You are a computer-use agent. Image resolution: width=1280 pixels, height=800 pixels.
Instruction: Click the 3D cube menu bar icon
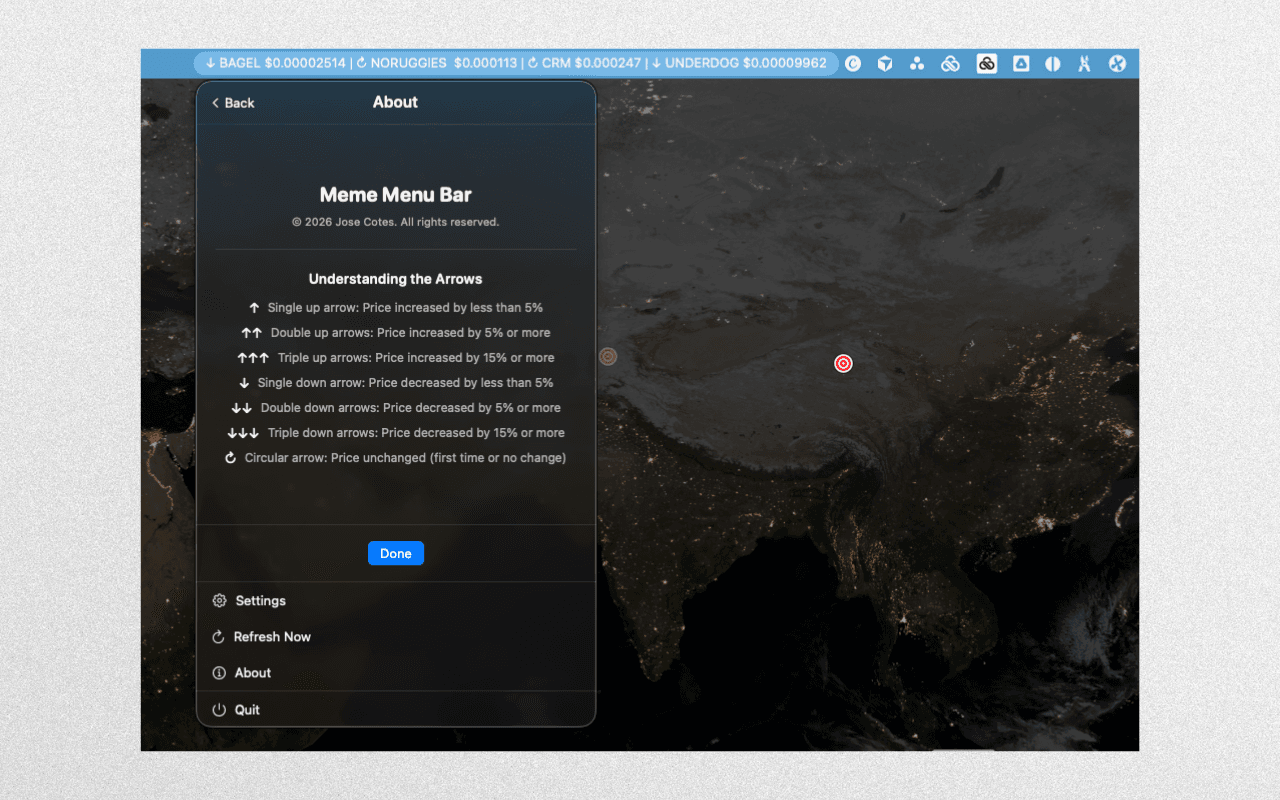tap(885, 63)
